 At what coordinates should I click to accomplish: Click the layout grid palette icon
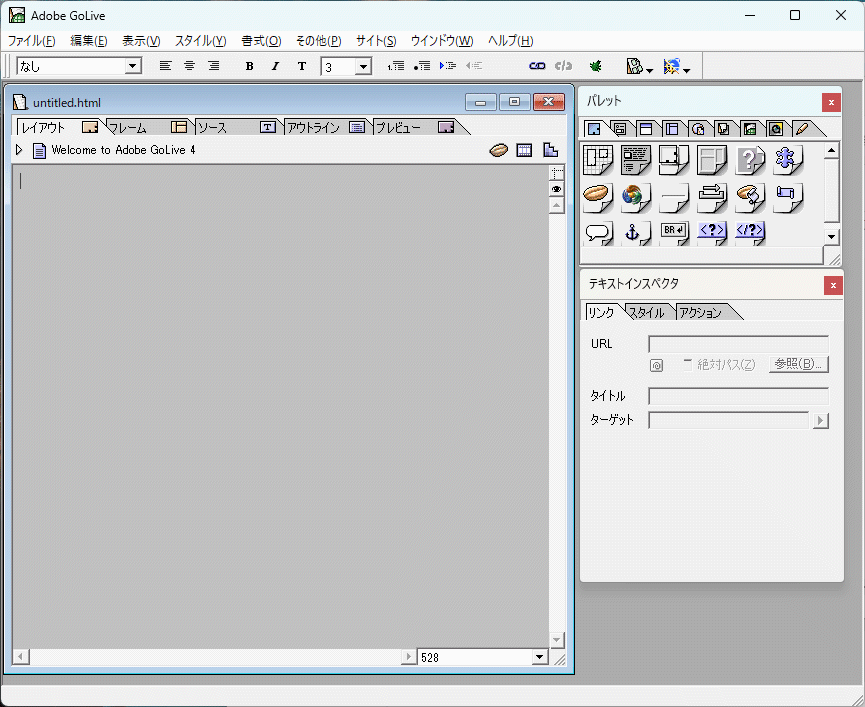[597, 159]
